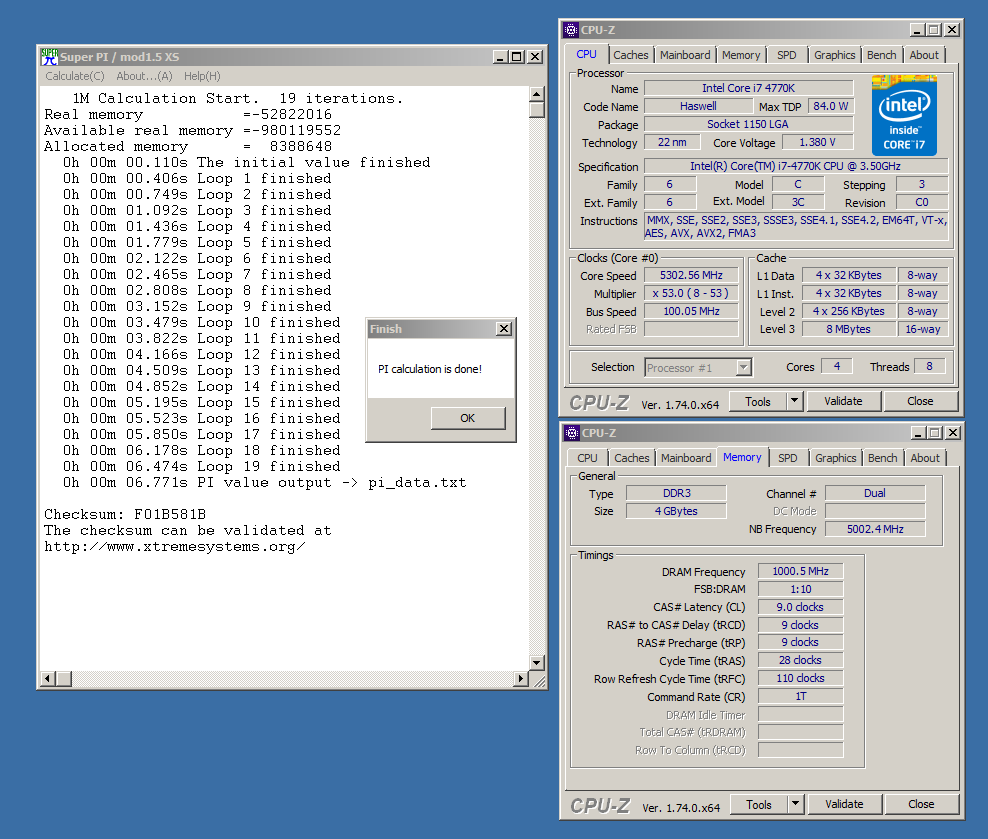Click the Multiplier x 53.0 ( 8 - 53 ) value

coord(691,294)
